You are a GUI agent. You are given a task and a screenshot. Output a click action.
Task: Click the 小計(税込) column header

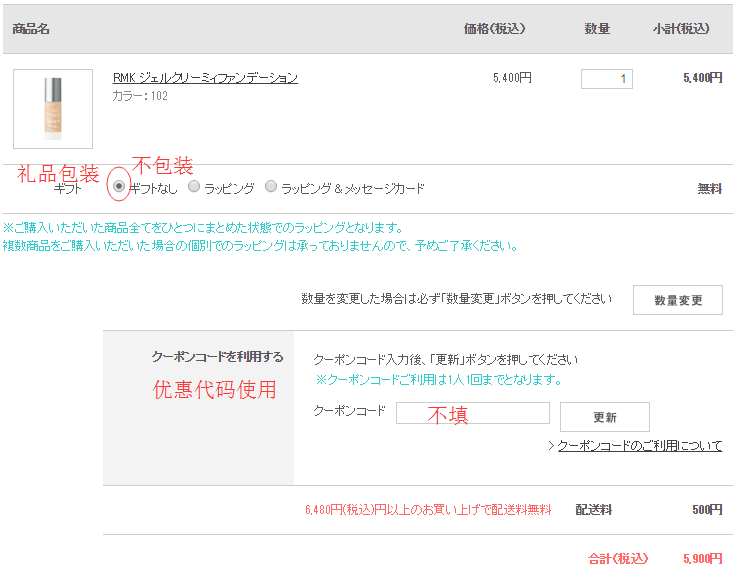681,29
